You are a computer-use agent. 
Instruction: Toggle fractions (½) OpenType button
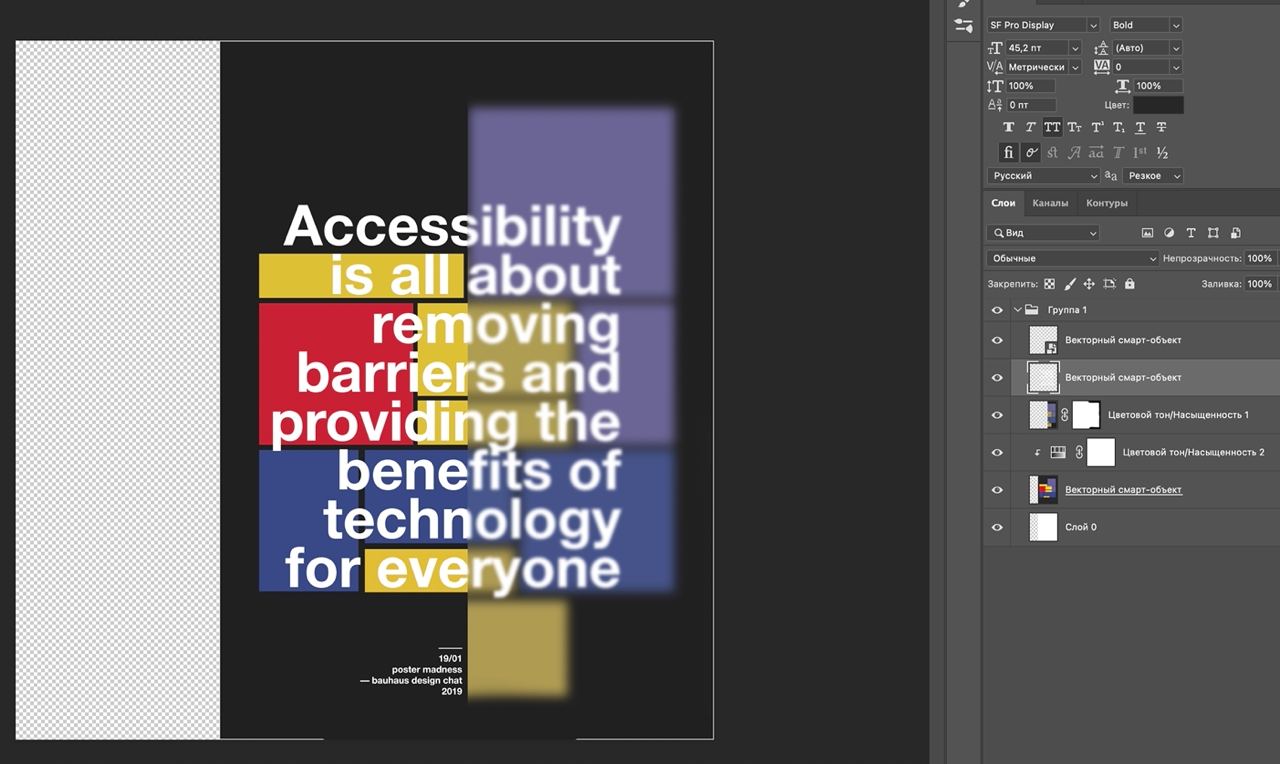(1162, 153)
